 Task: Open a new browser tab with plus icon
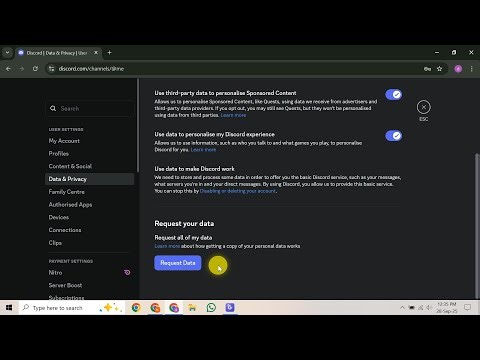click(x=109, y=53)
